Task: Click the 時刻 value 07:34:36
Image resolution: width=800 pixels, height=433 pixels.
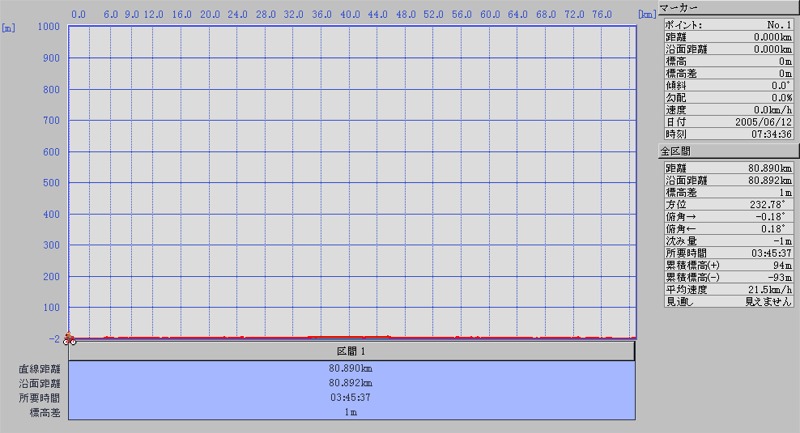Action: (x=771, y=133)
